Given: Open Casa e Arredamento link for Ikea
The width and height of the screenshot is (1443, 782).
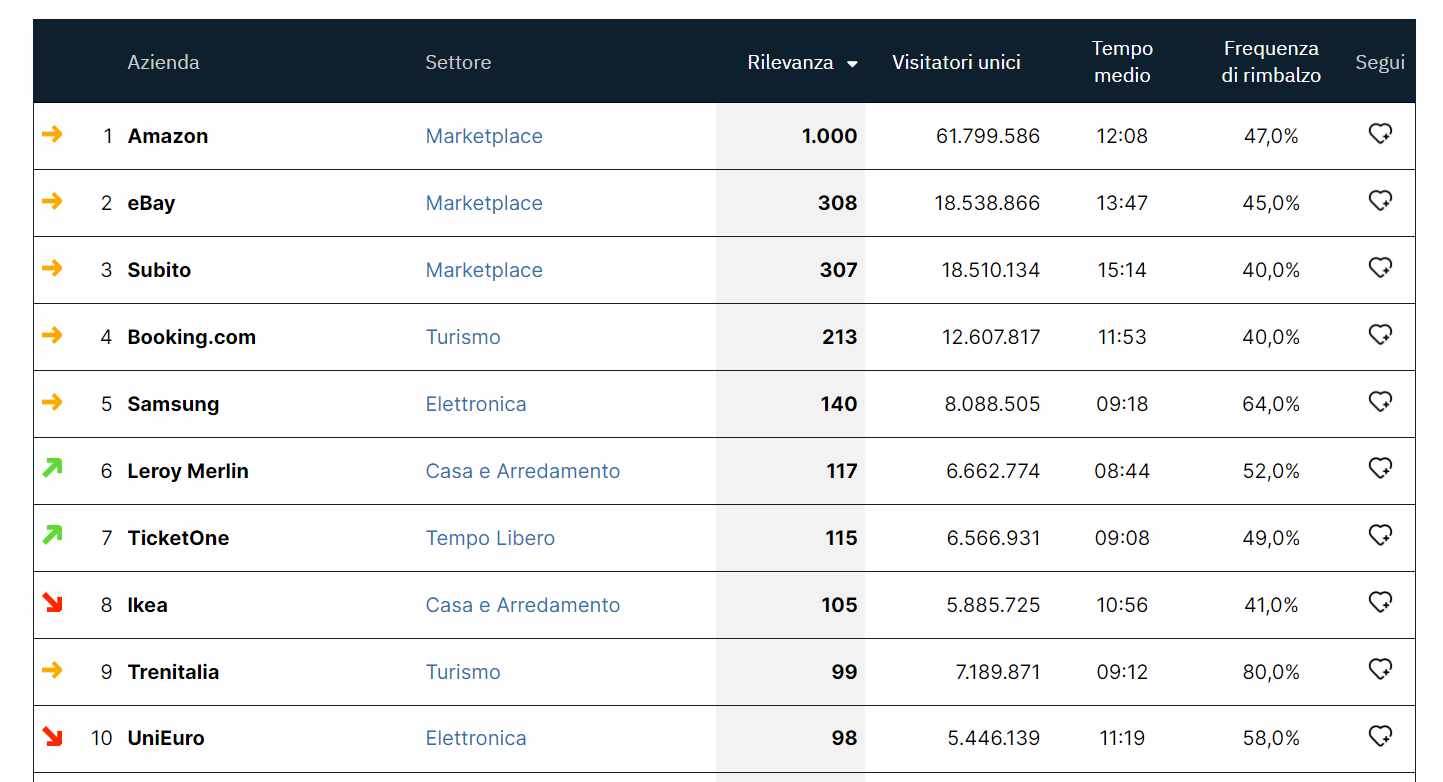Looking at the screenshot, I should [523, 605].
